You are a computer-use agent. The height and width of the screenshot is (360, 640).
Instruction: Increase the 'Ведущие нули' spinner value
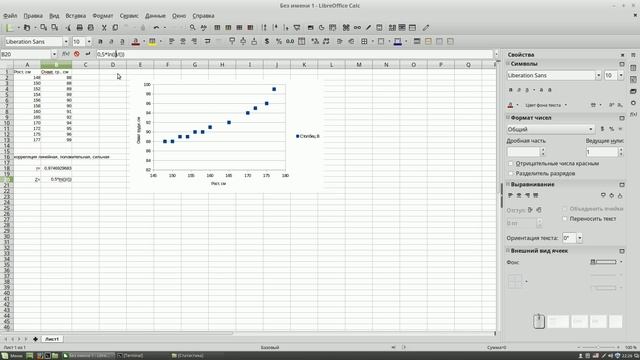(621, 149)
